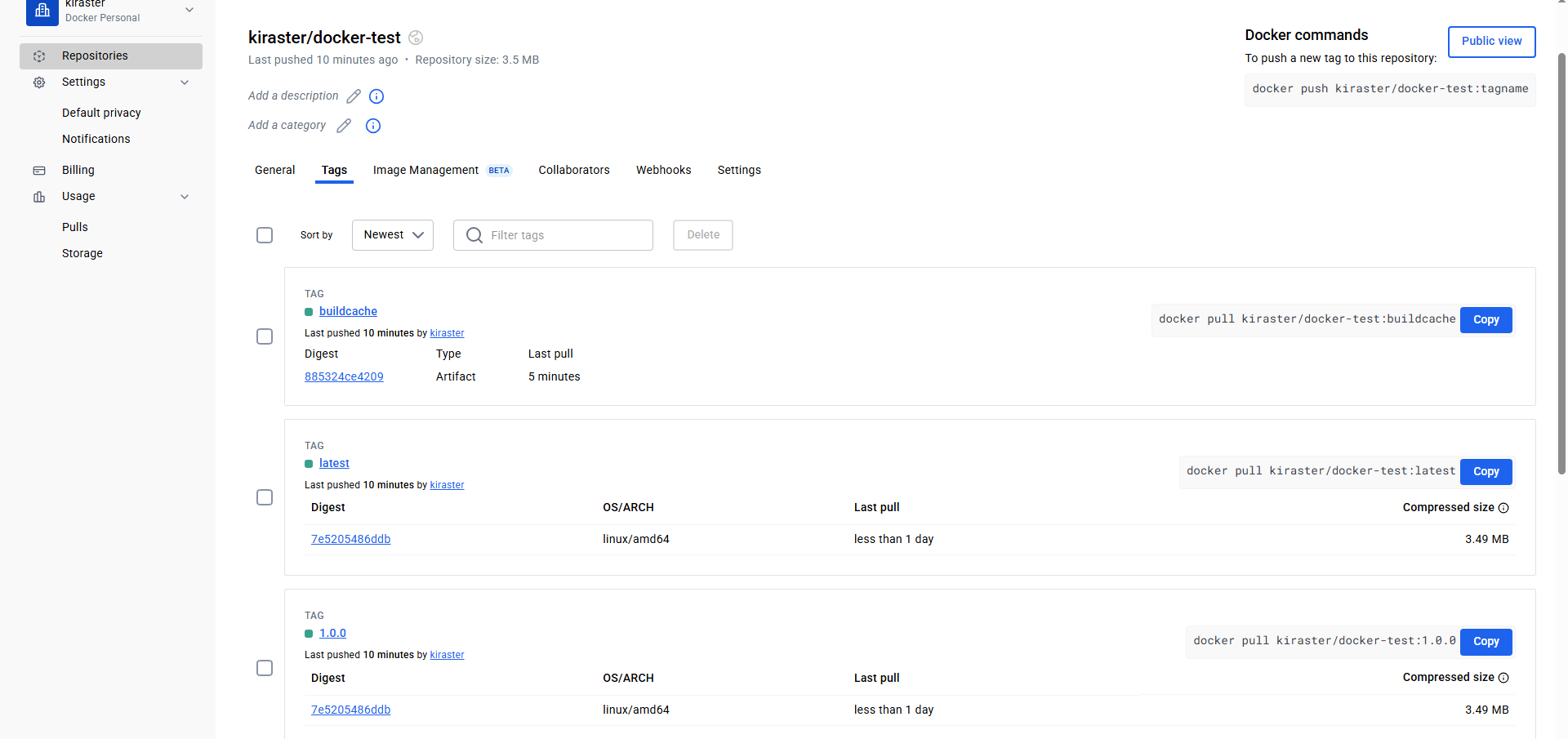Open the Storage usage page
This screenshot has width=1568, height=739.
[x=82, y=253]
